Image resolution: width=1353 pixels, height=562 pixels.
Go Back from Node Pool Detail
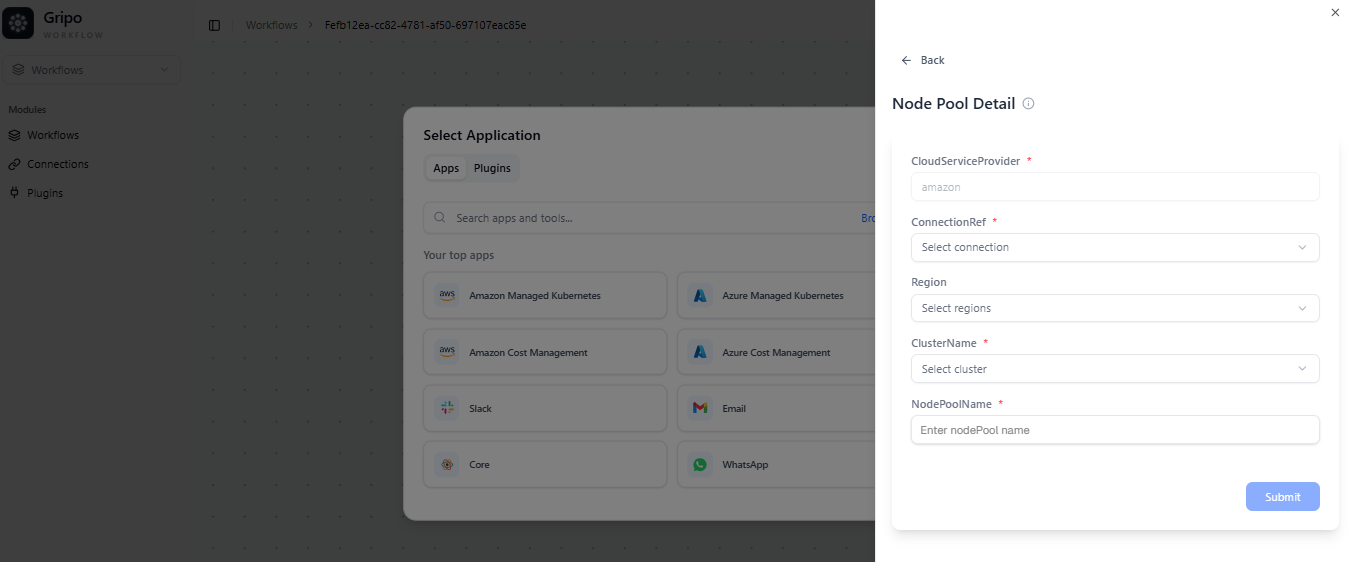tap(922, 60)
